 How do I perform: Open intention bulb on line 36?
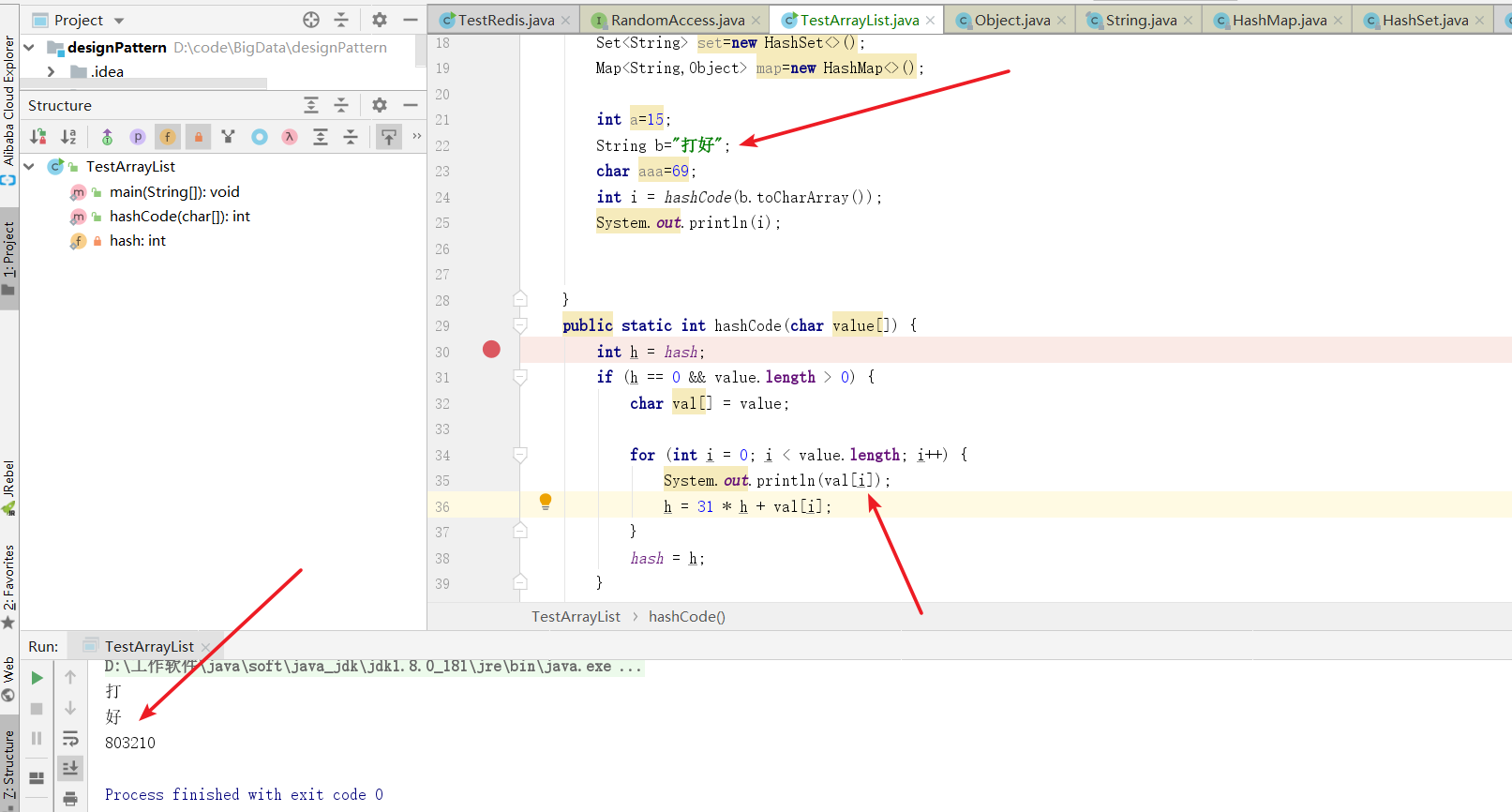[546, 502]
